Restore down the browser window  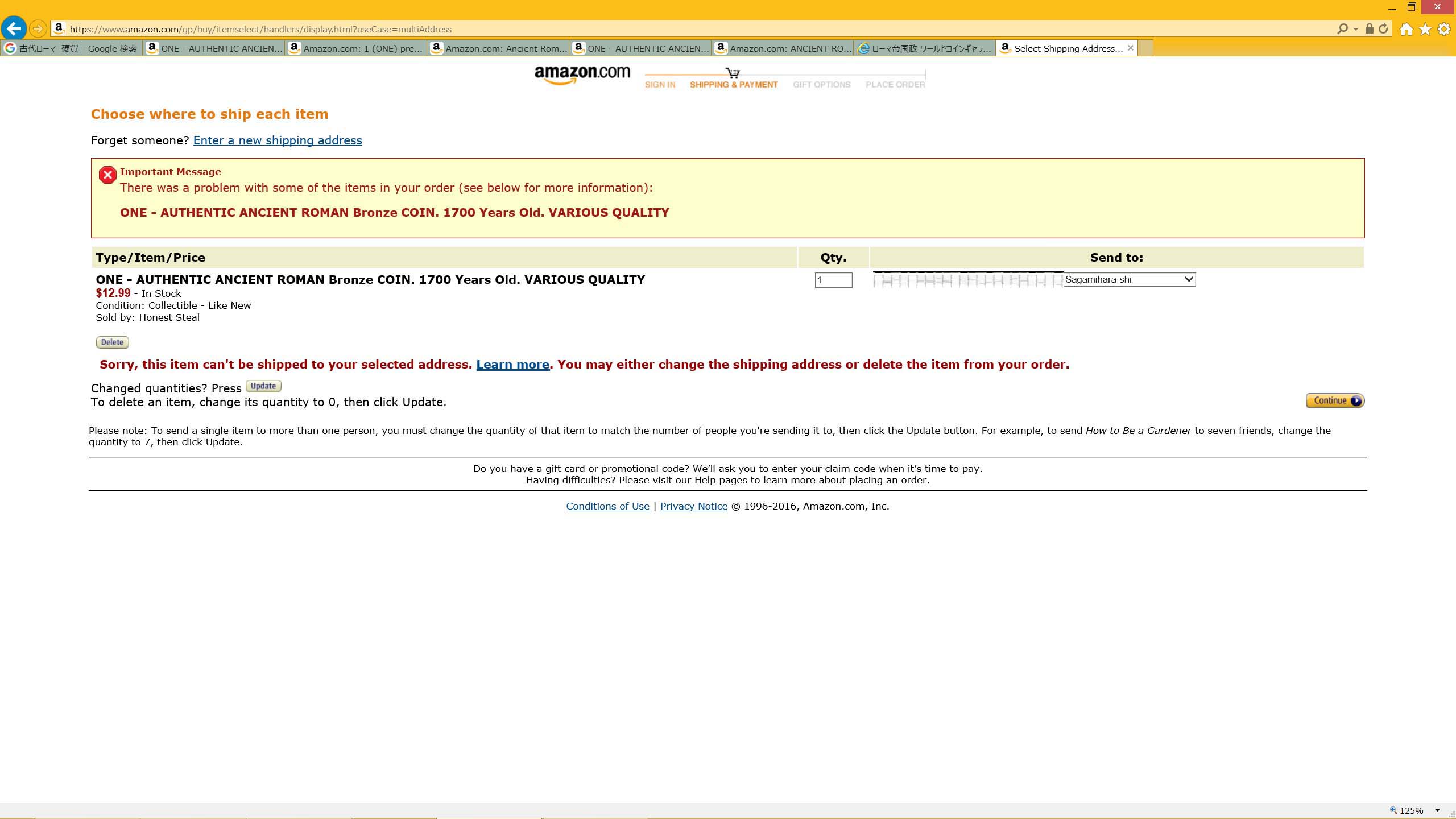pyautogui.click(x=1412, y=7)
